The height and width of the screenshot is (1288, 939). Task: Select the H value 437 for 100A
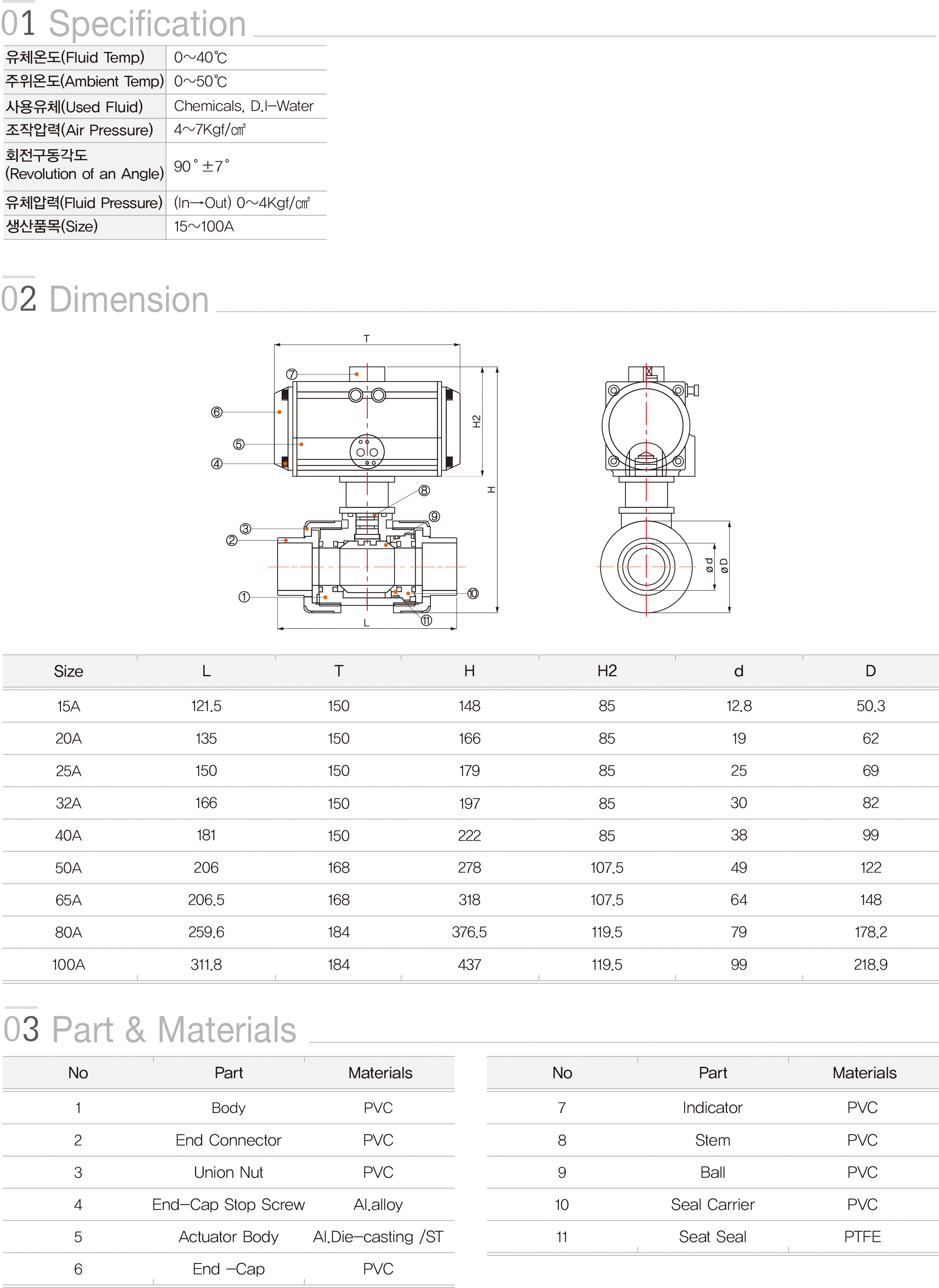(469, 964)
